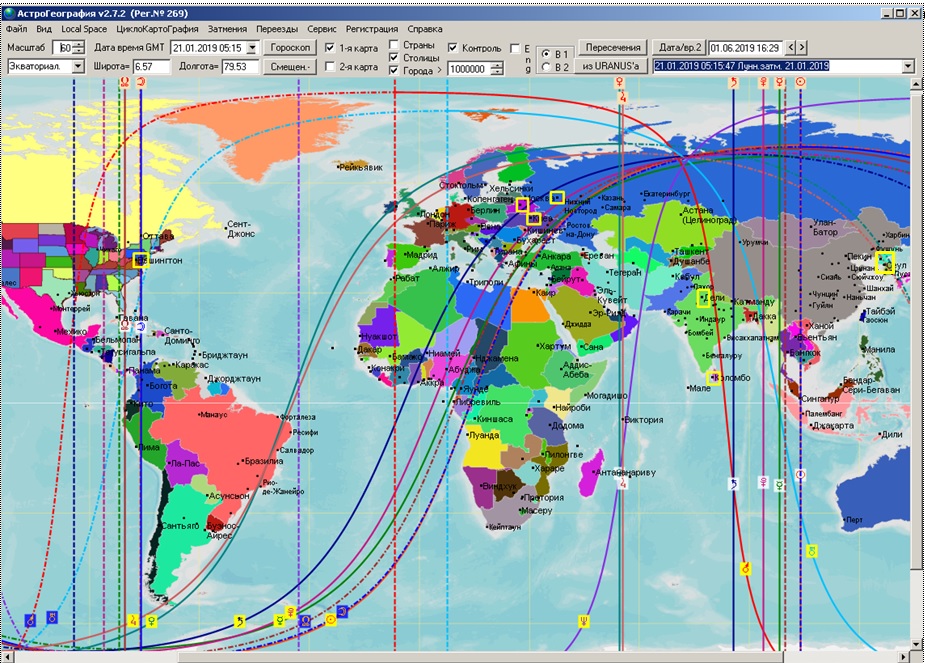
Task: Enable the 'Страны' checkbox
Action: point(394,45)
